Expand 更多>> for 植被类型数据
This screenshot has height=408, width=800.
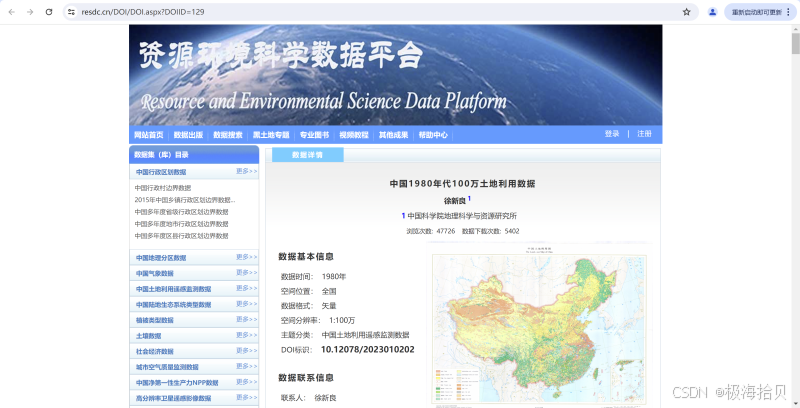pyautogui.click(x=246, y=319)
